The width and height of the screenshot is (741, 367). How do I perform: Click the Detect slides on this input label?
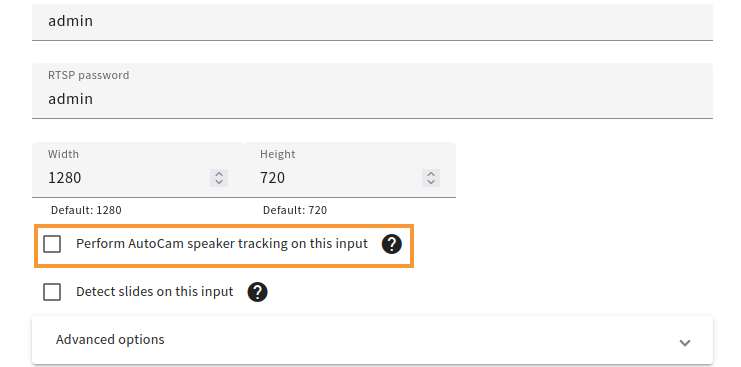point(155,291)
